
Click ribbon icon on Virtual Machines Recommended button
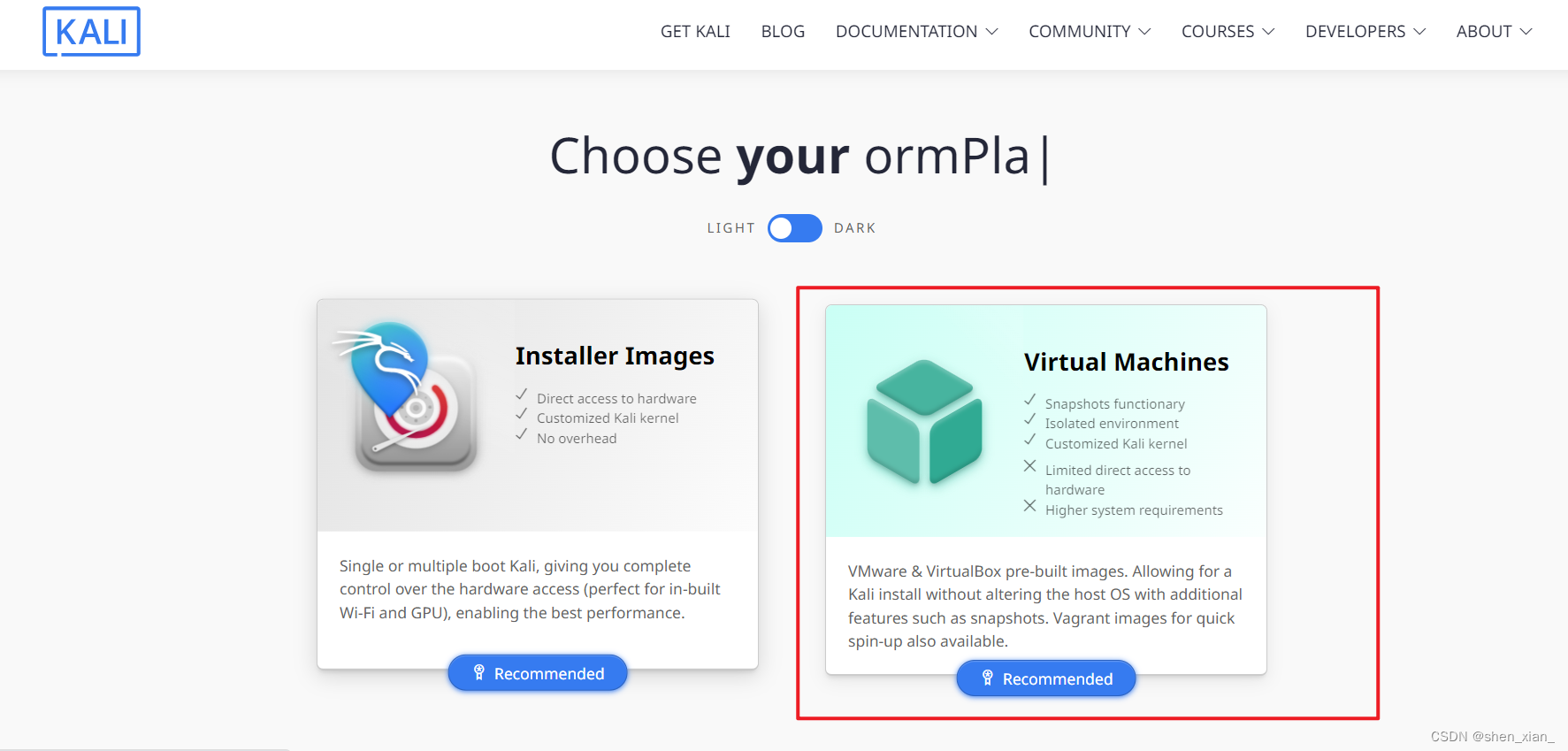pos(987,678)
